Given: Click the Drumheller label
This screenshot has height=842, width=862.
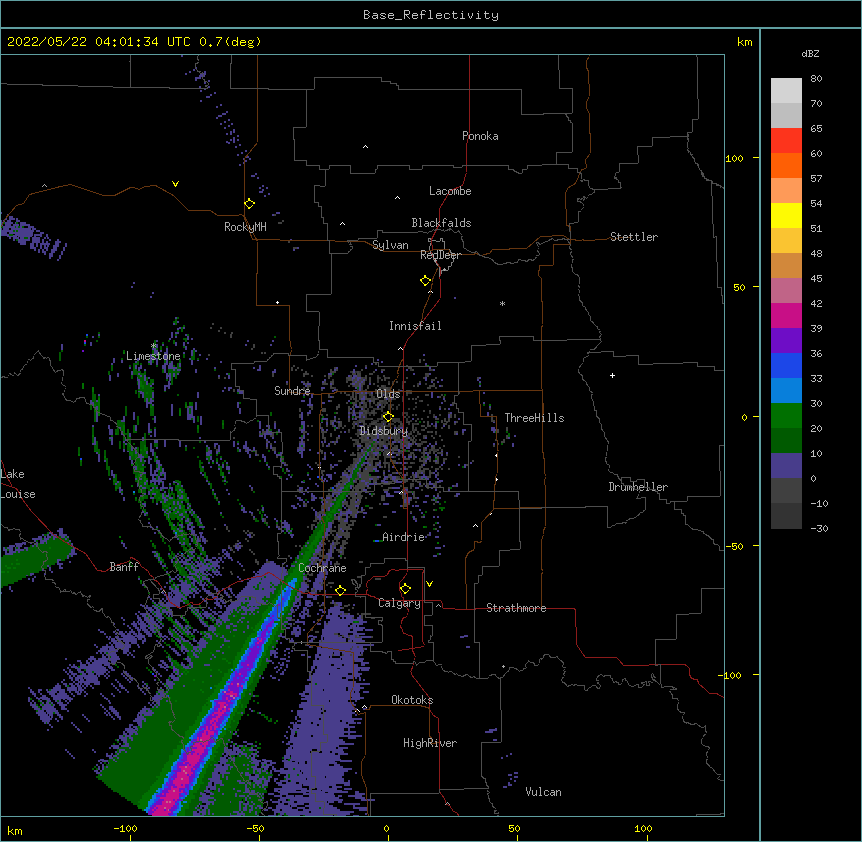Looking at the screenshot, I should pyautogui.click(x=638, y=487).
